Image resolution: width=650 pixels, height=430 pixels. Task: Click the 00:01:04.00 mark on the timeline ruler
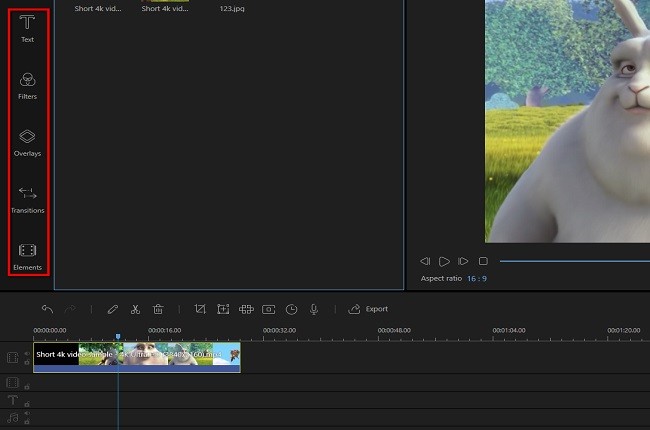tap(509, 330)
